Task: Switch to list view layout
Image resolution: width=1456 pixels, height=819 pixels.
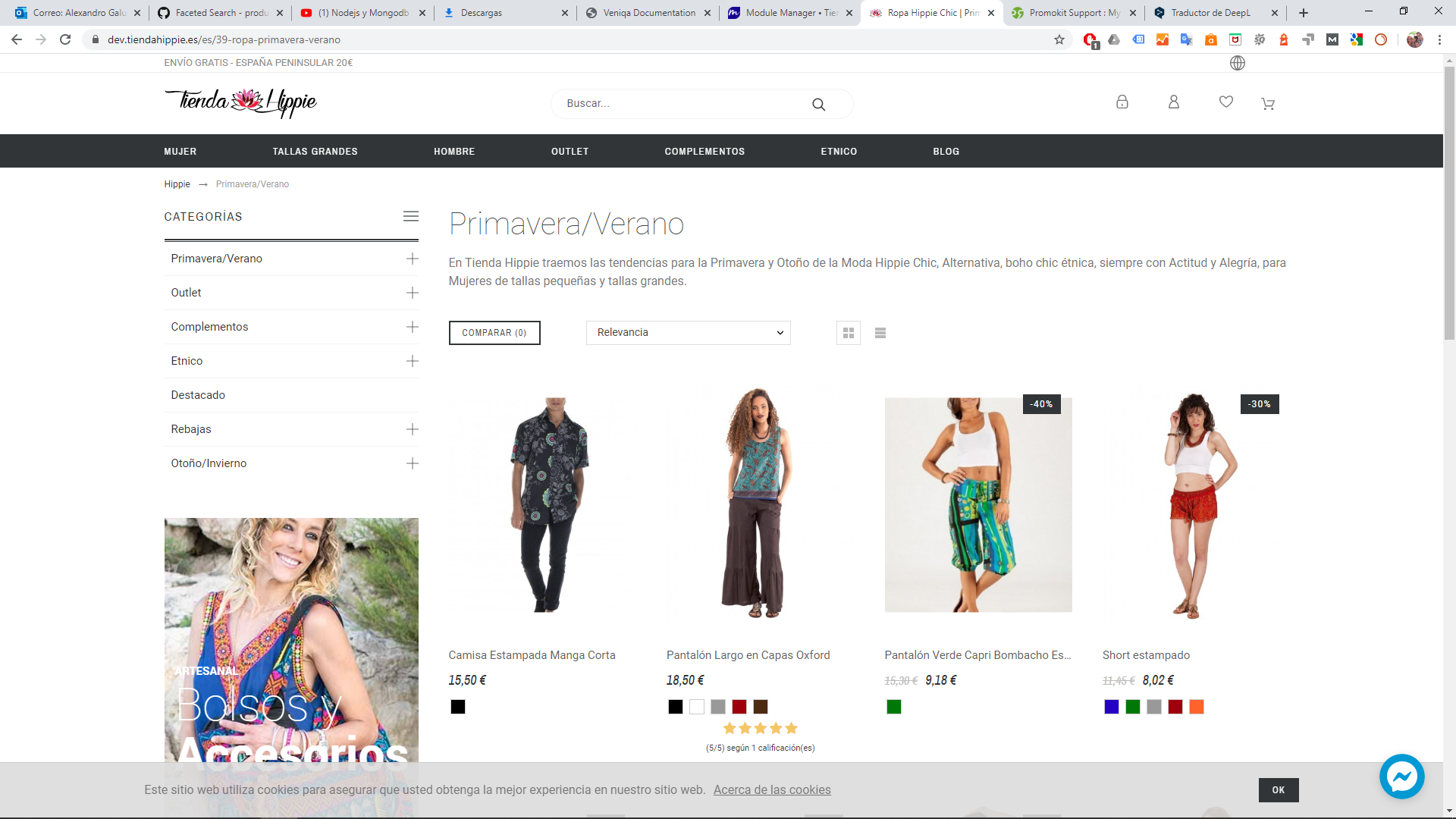Action: [x=880, y=333]
